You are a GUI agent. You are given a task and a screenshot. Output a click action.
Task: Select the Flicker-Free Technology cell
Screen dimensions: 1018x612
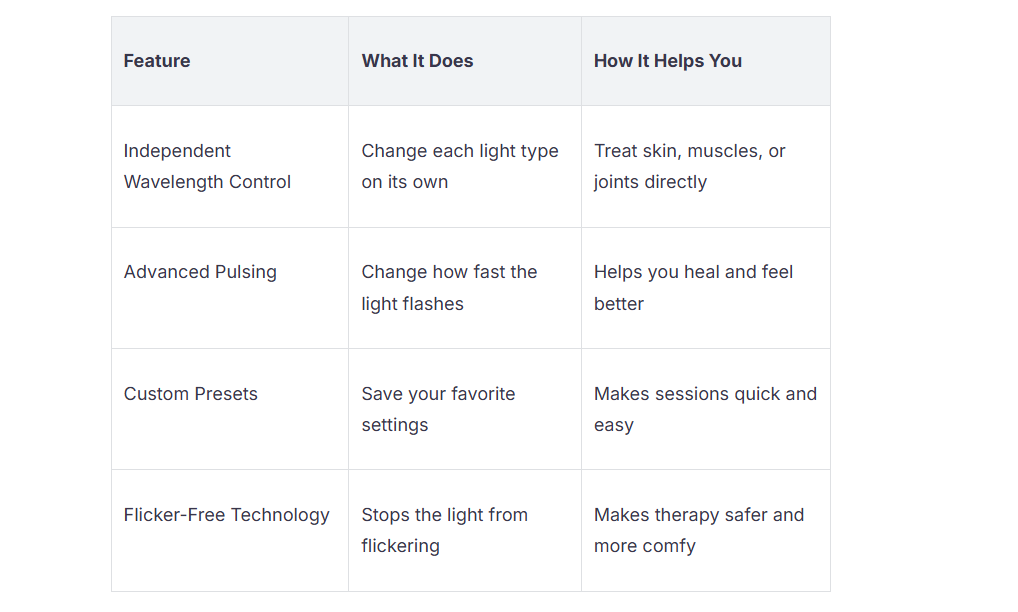(x=229, y=530)
